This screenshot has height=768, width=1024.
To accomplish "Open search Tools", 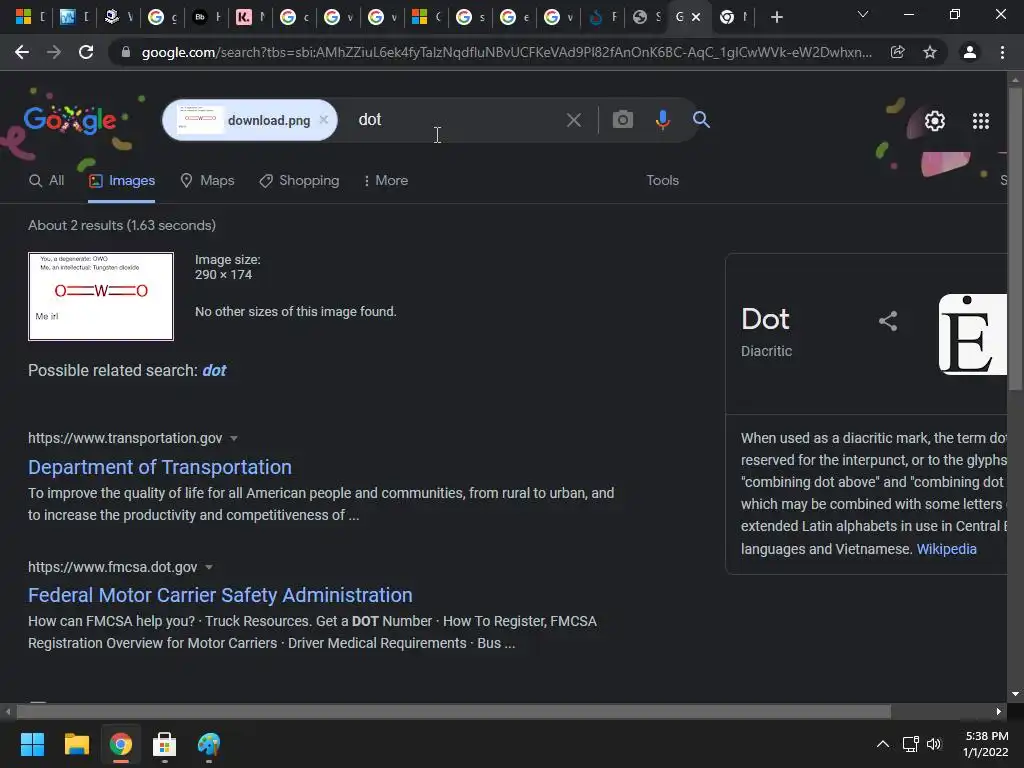I will click(x=662, y=180).
